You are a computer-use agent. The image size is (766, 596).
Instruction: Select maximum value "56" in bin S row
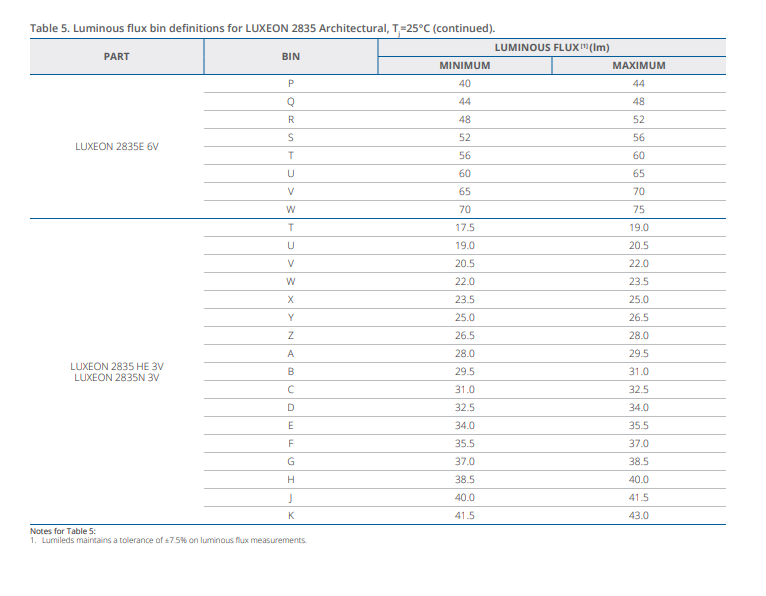tap(638, 138)
